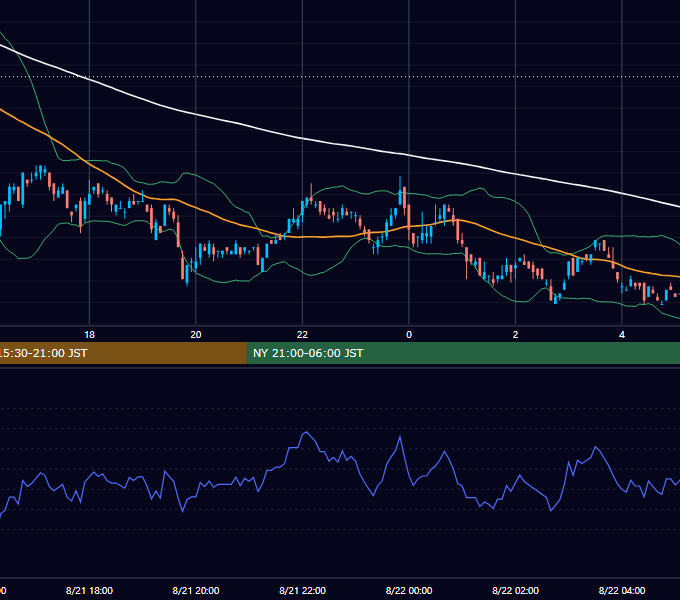Viewport: 680px width, 600px height.
Task: Click the 8/22 02:00 time label
Action: 515,590
